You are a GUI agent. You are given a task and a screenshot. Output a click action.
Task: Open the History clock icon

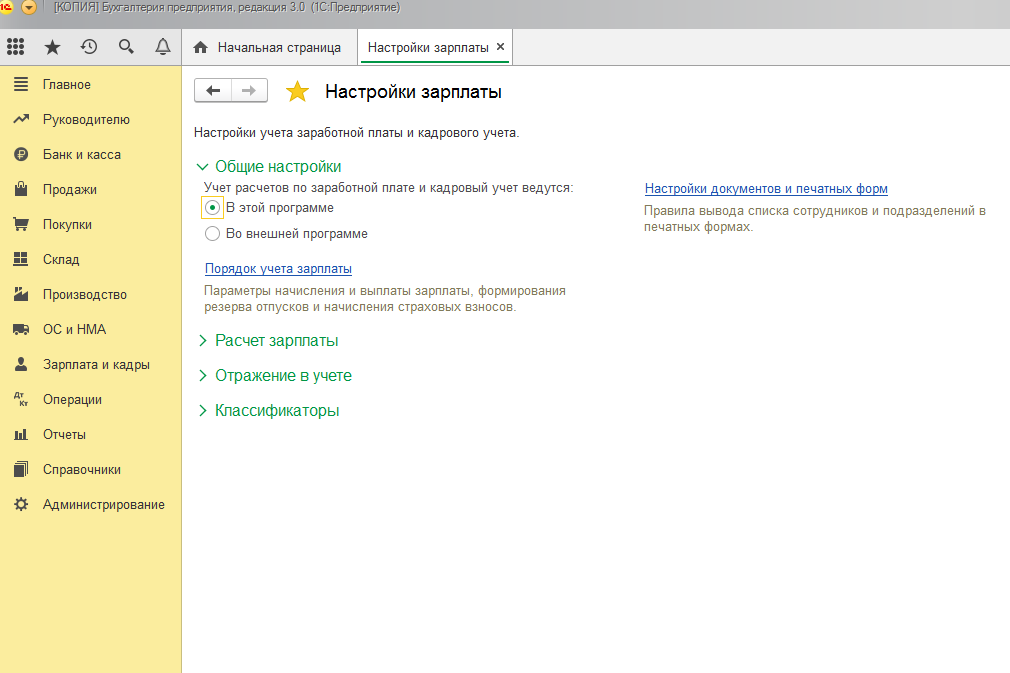click(x=89, y=47)
